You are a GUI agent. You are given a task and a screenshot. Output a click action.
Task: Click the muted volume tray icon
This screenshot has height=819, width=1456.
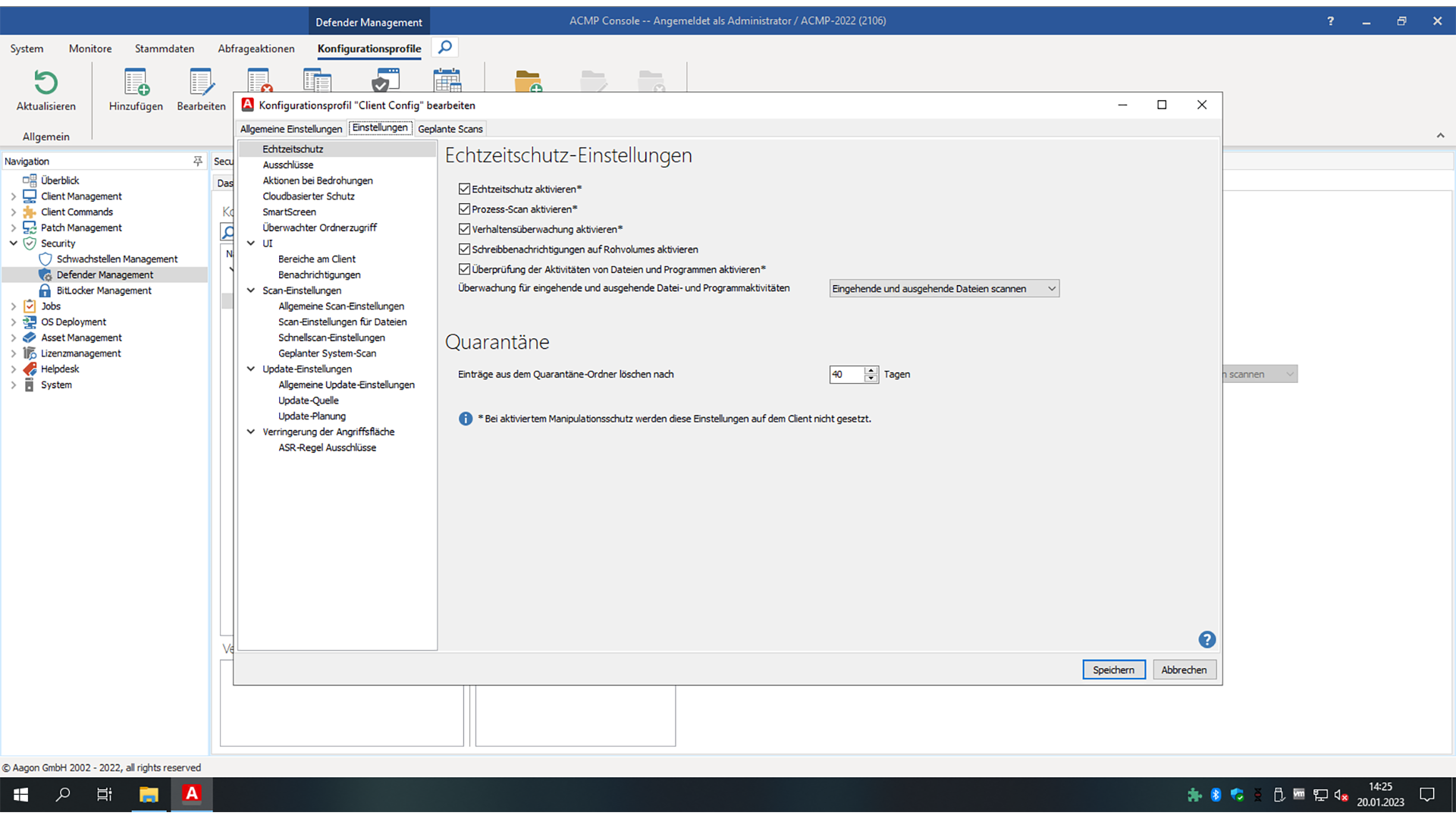(1341, 795)
